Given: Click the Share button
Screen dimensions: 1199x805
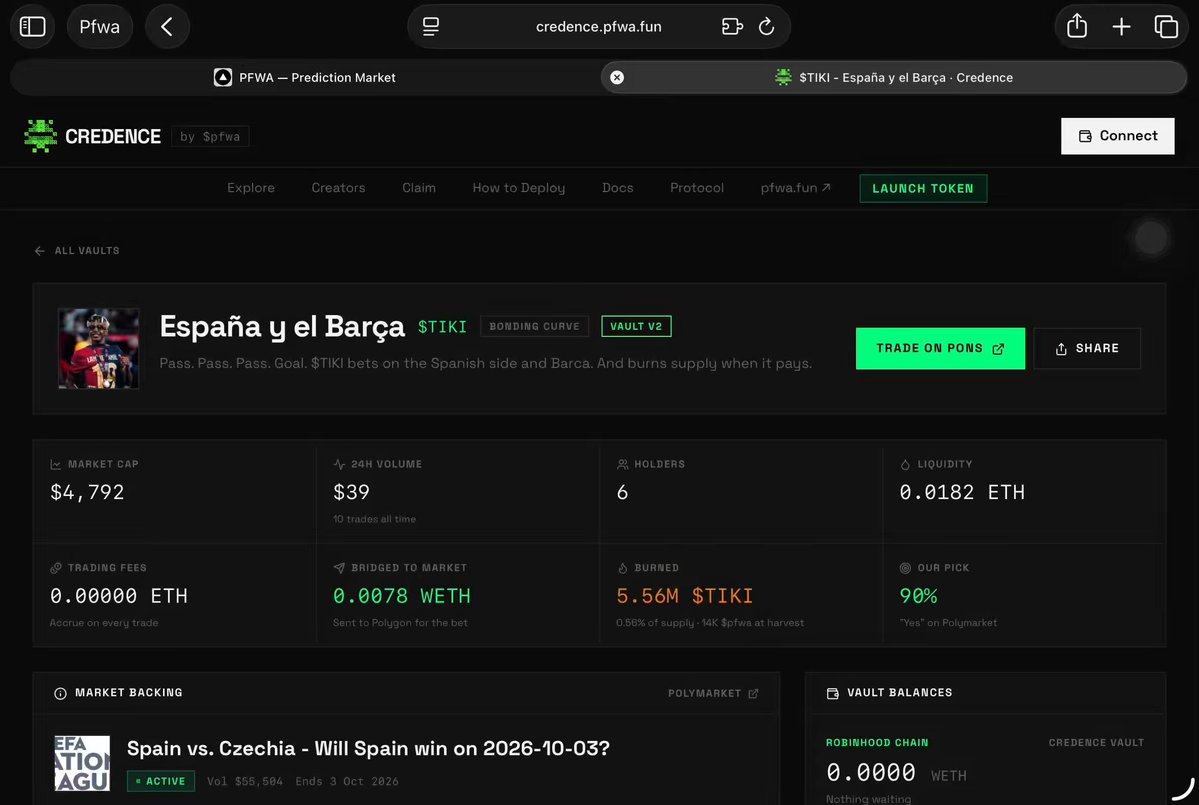Looking at the screenshot, I should pyautogui.click(x=1087, y=349).
